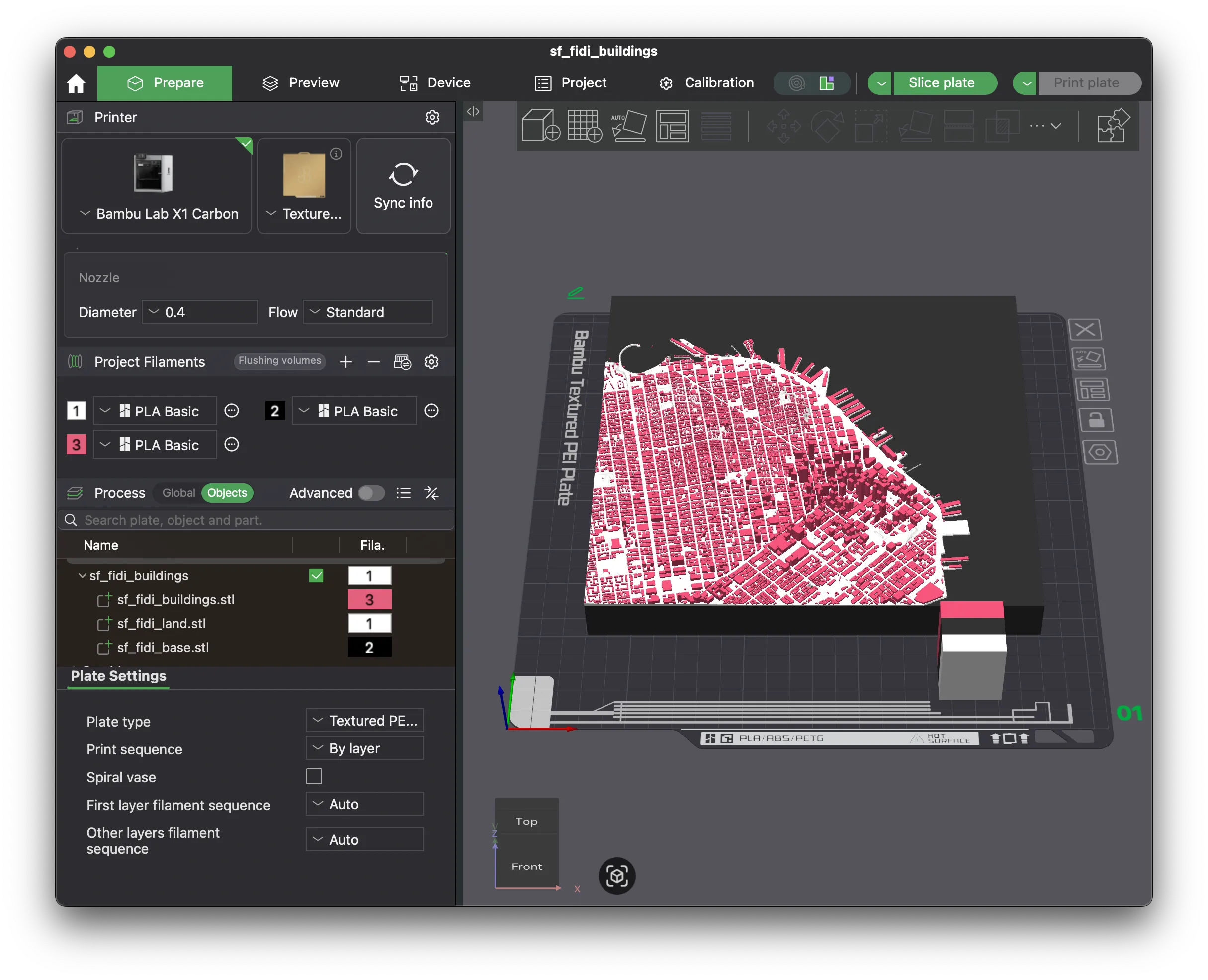
Task: Auto orient objects icon in toolbar
Action: point(628,125)
